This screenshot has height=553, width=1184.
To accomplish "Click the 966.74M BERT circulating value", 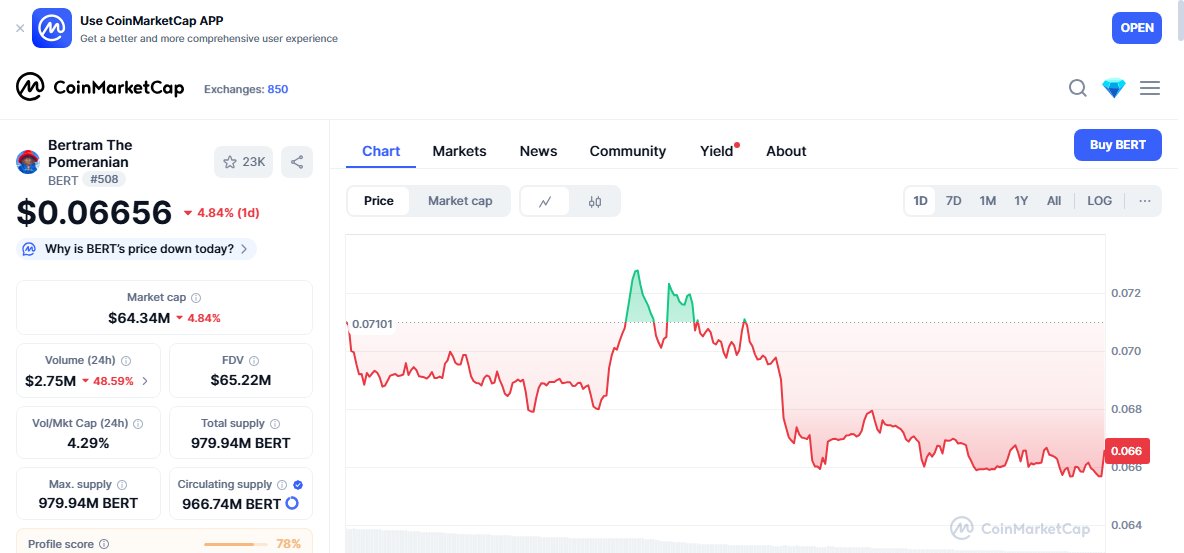I will click(x=231, y=503).
